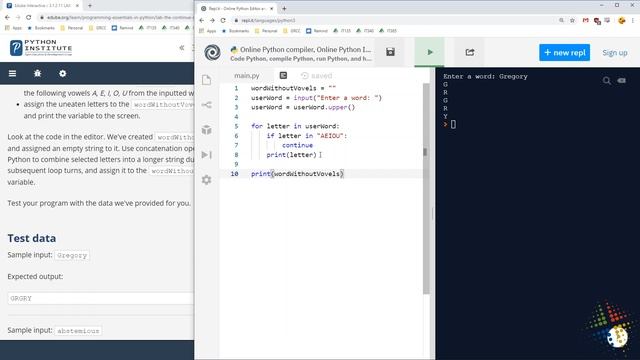Click line 1 wordWithoutVowels assignment
The height and width of the screenshot is (360, 640).
click(x=293, y=88)
